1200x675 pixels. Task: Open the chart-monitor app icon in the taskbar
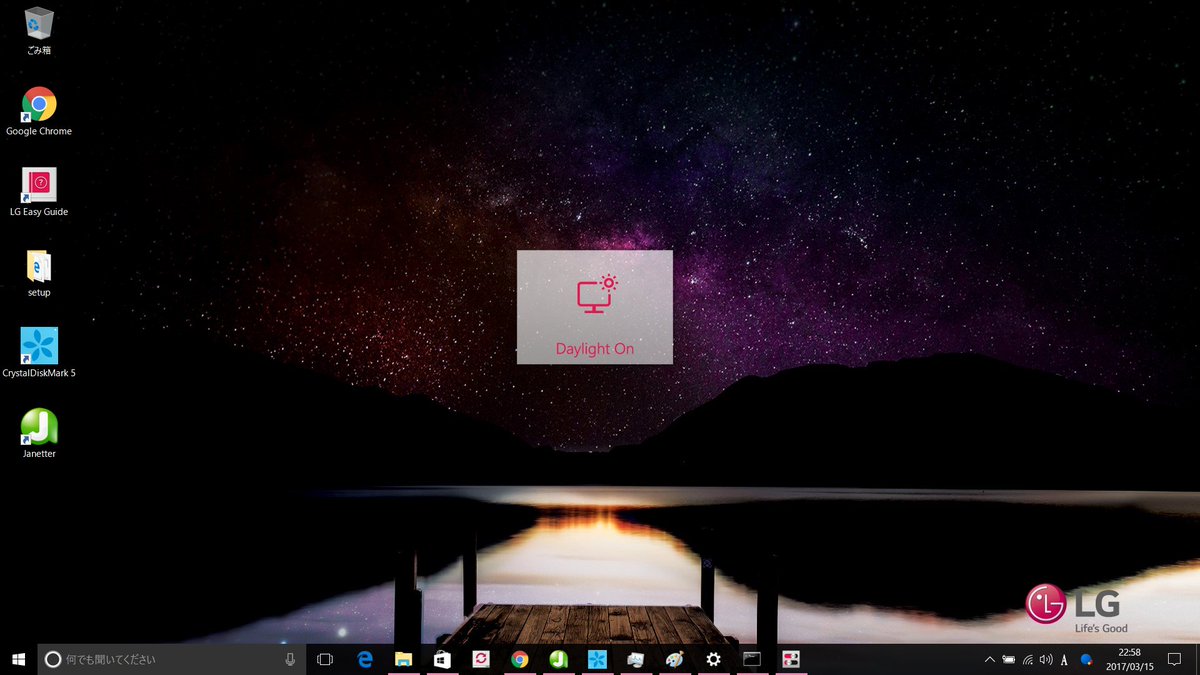point(635,659)
